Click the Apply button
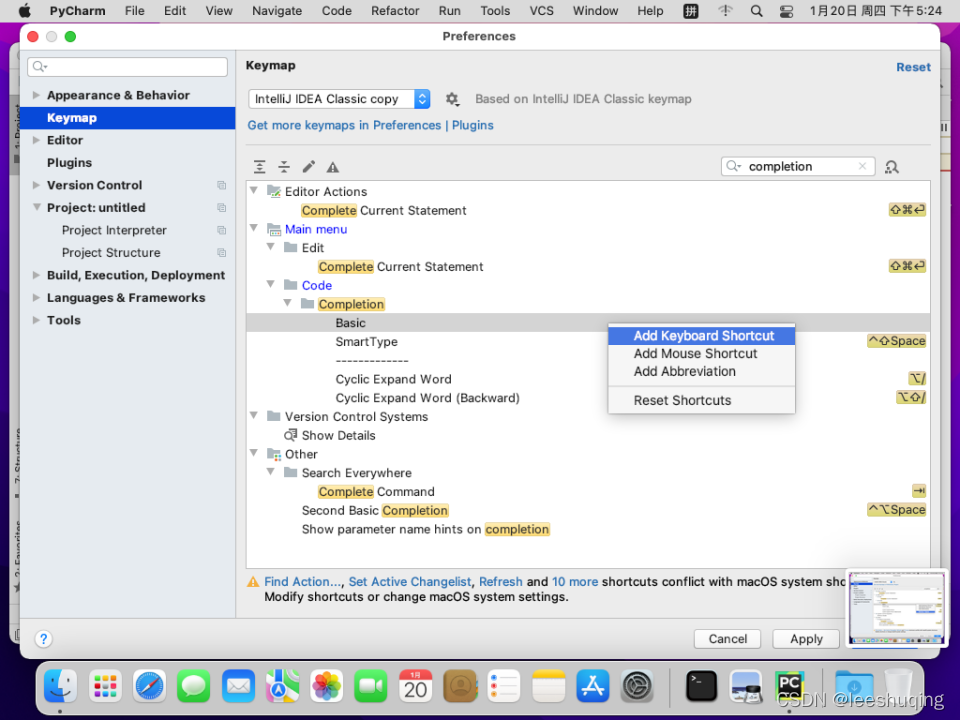The height and width of the screenshot is (720, 960). tap(806, 639)
